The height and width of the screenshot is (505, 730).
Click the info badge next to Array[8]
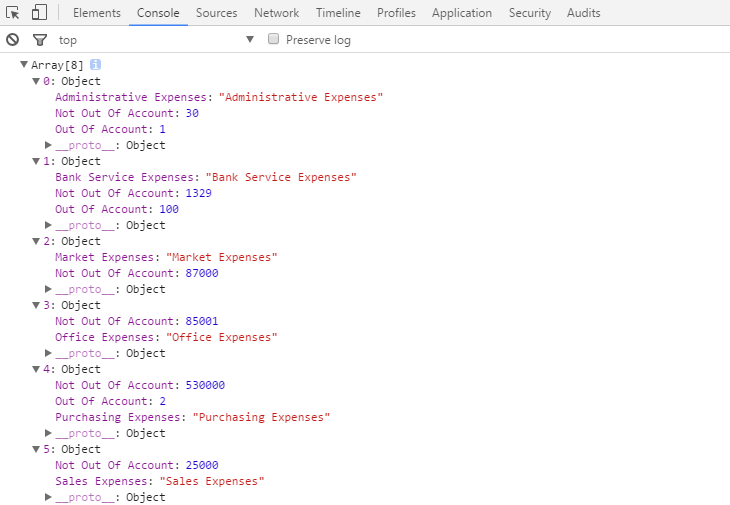[x=96, y=65]
